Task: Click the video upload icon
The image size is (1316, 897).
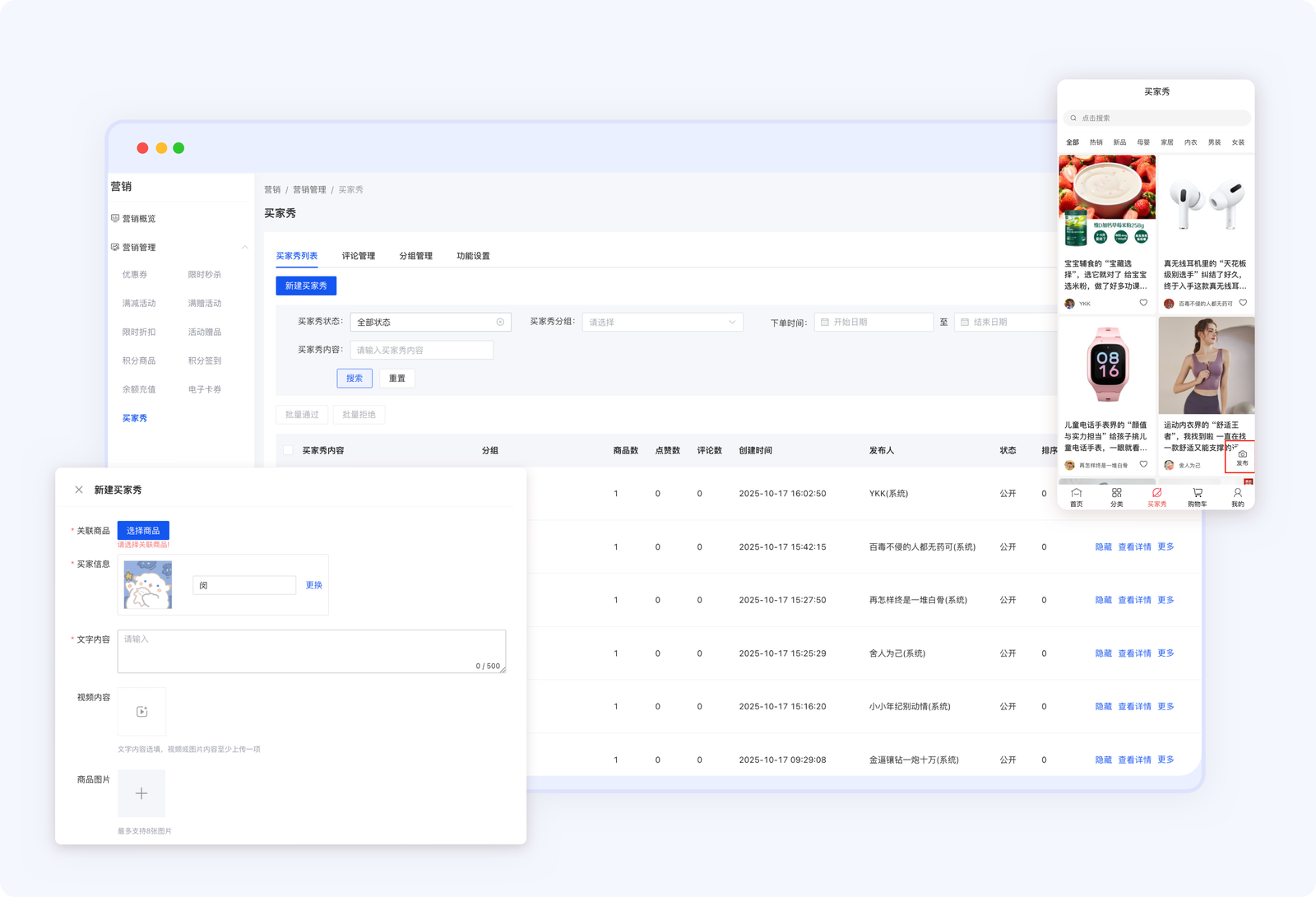Action: click(141, 712)
